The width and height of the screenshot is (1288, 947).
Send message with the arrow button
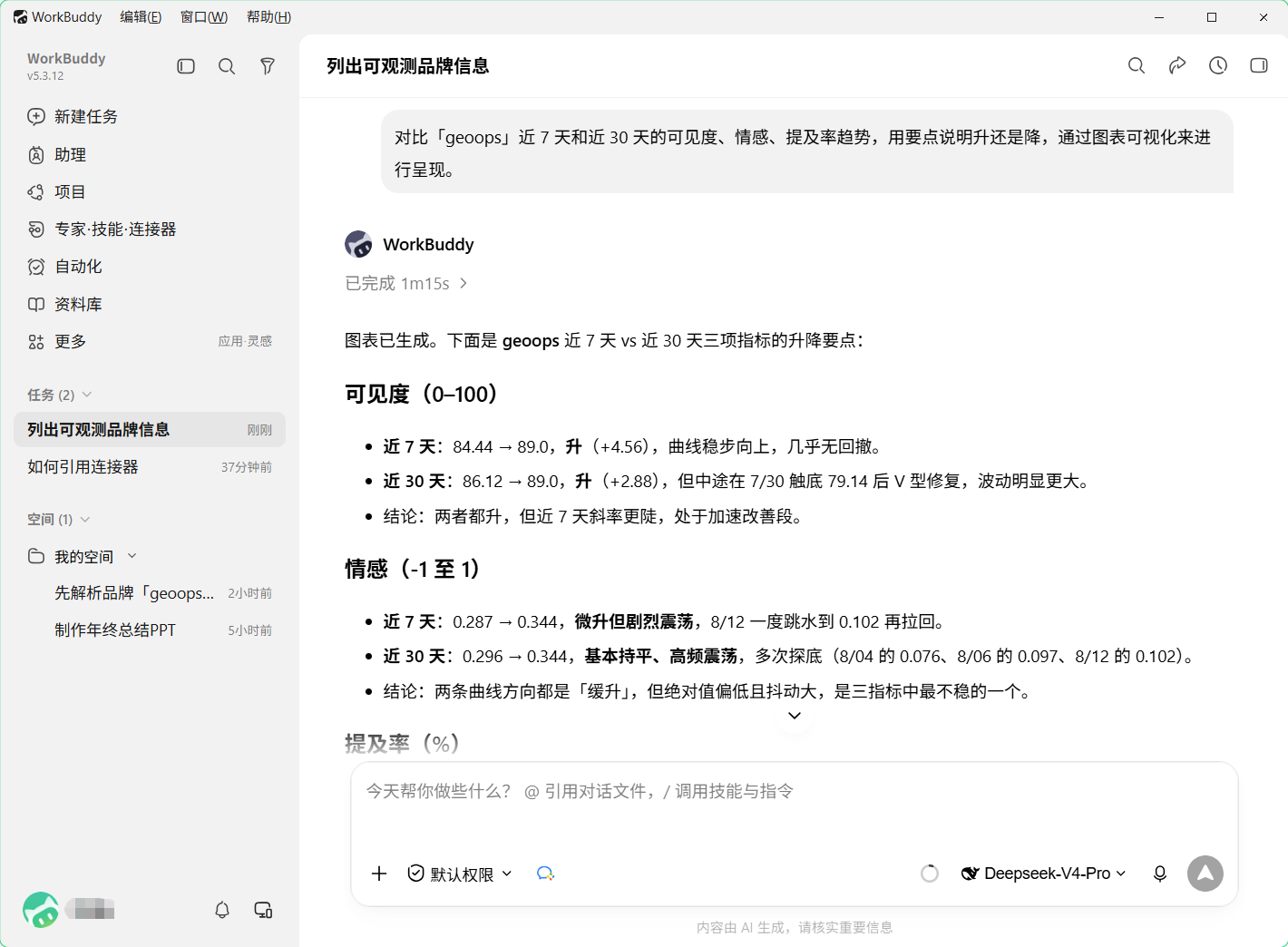coord(1205,874)
